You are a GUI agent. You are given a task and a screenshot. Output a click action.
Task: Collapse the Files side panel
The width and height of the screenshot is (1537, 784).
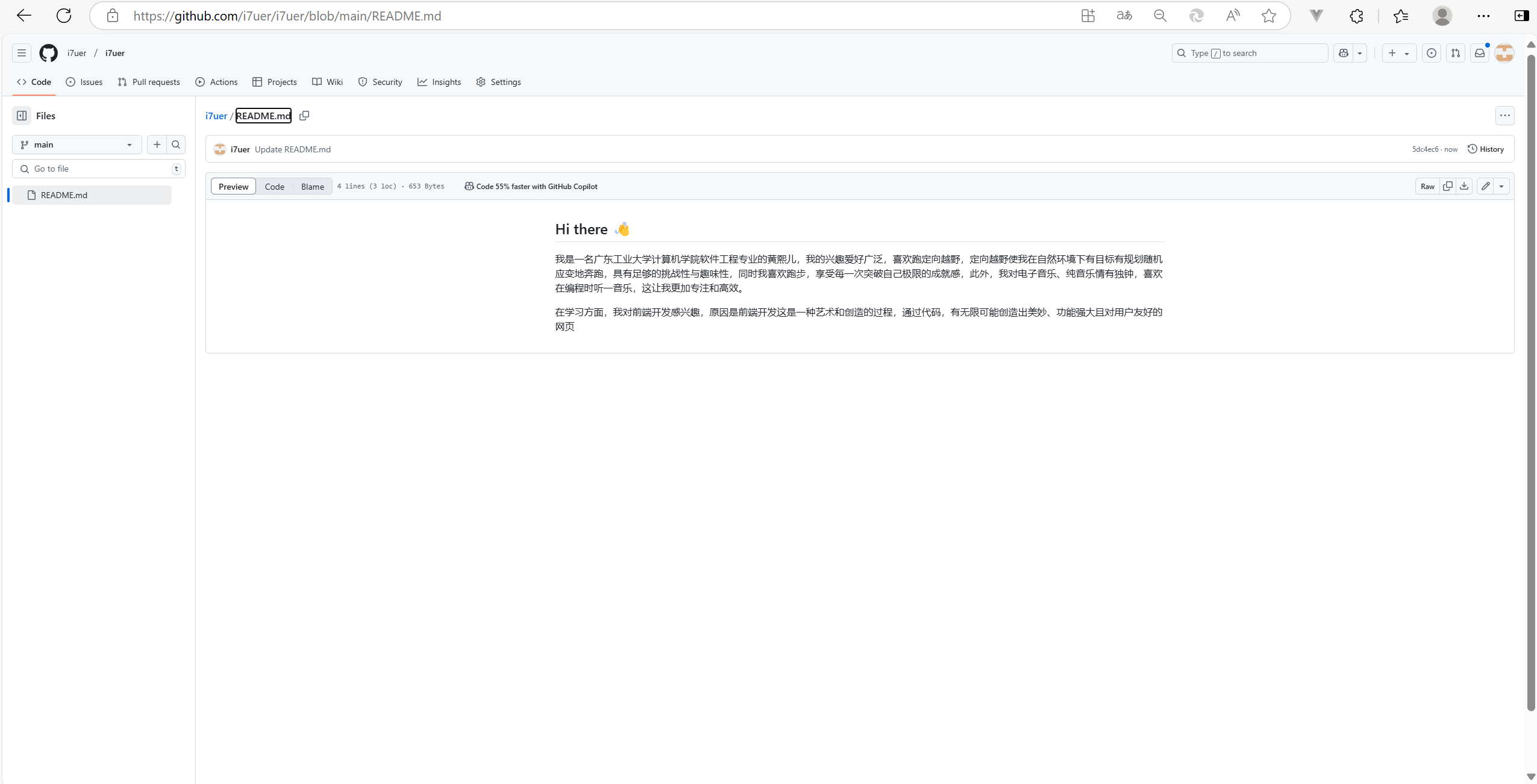(x=22, y=116)
